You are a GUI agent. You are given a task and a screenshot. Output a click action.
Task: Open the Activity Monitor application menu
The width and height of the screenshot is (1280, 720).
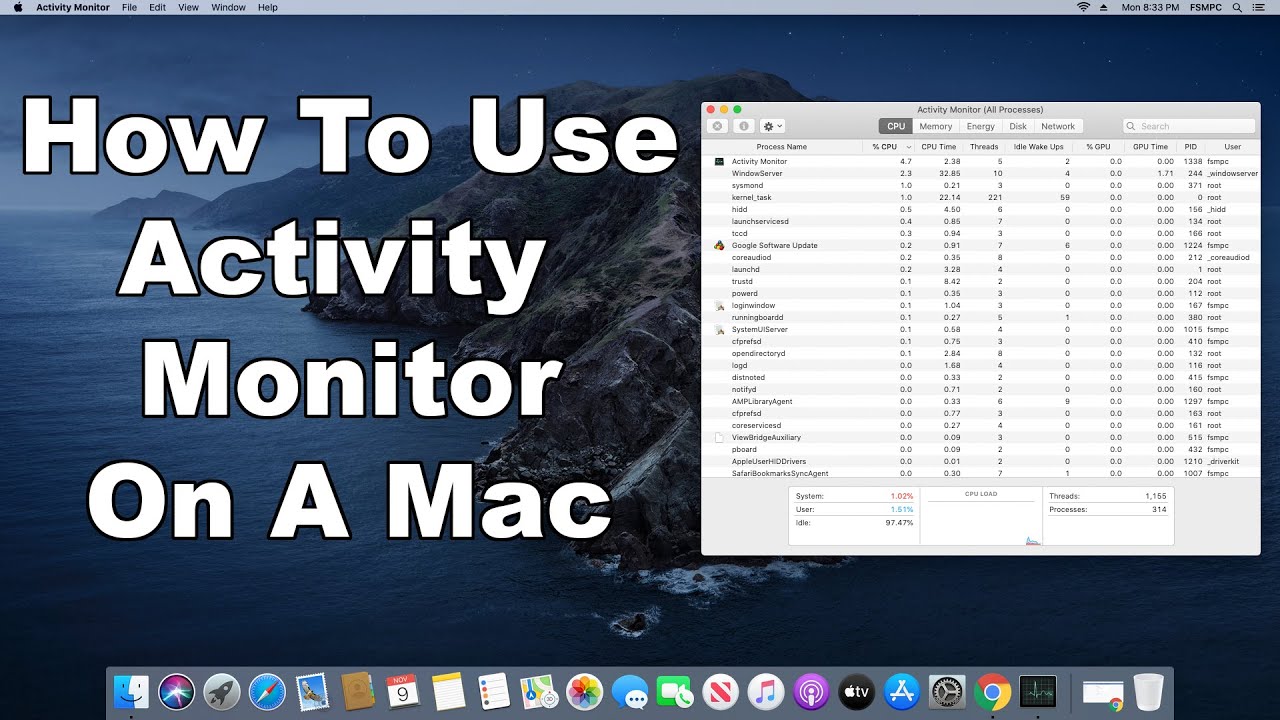[x=73, y=7]
